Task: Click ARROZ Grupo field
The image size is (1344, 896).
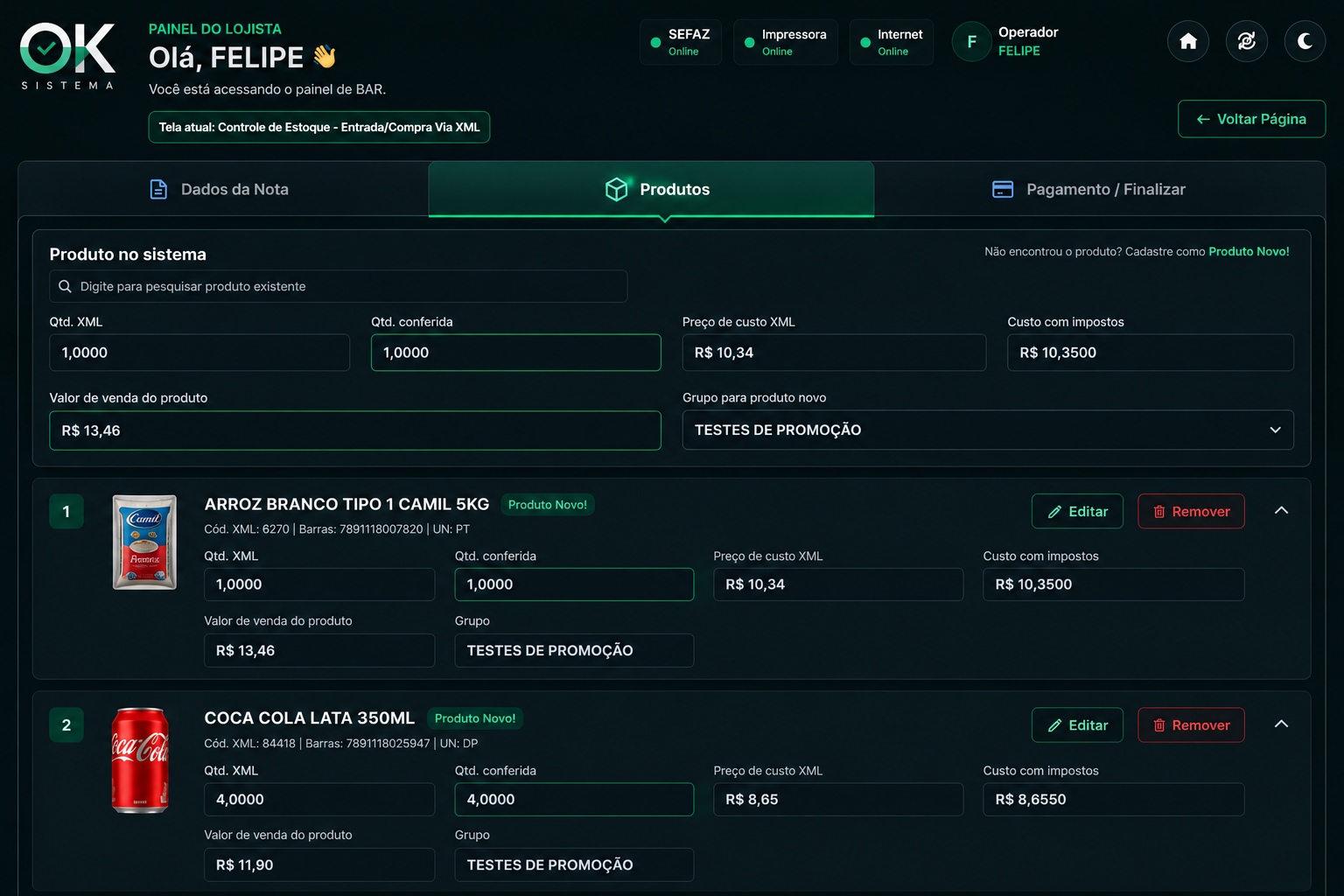Action: point(574,650)
